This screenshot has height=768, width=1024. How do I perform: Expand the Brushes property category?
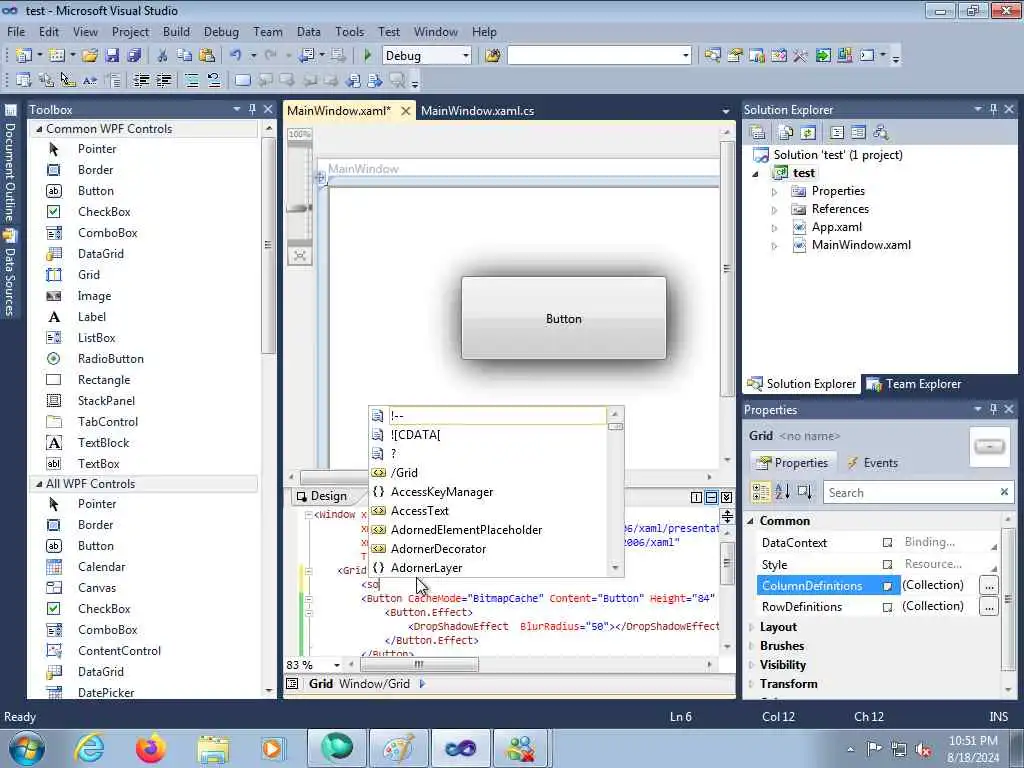coord(751,646)
